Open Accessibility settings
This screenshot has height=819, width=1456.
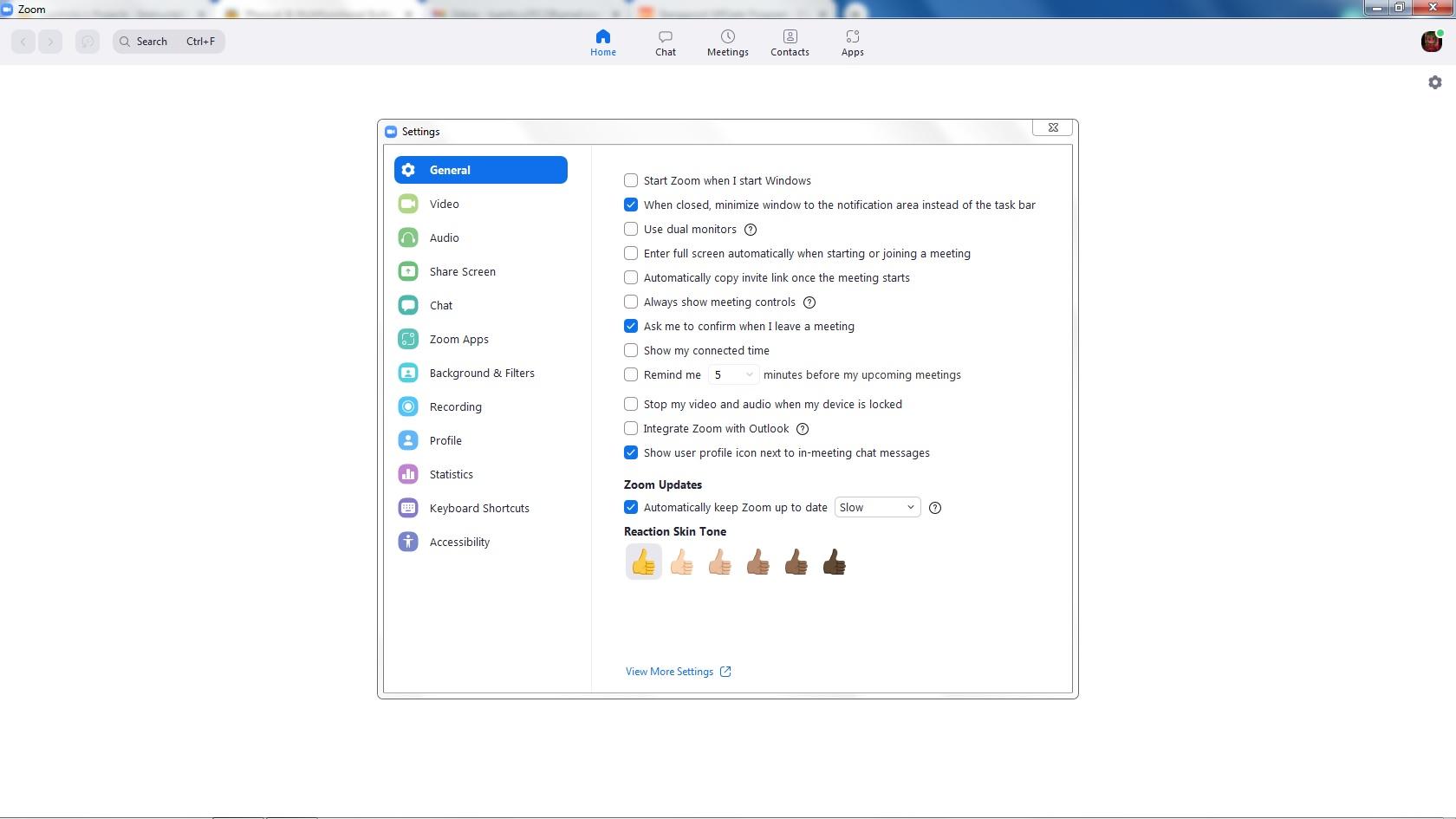pyautogui.click(x=481, y=542)
